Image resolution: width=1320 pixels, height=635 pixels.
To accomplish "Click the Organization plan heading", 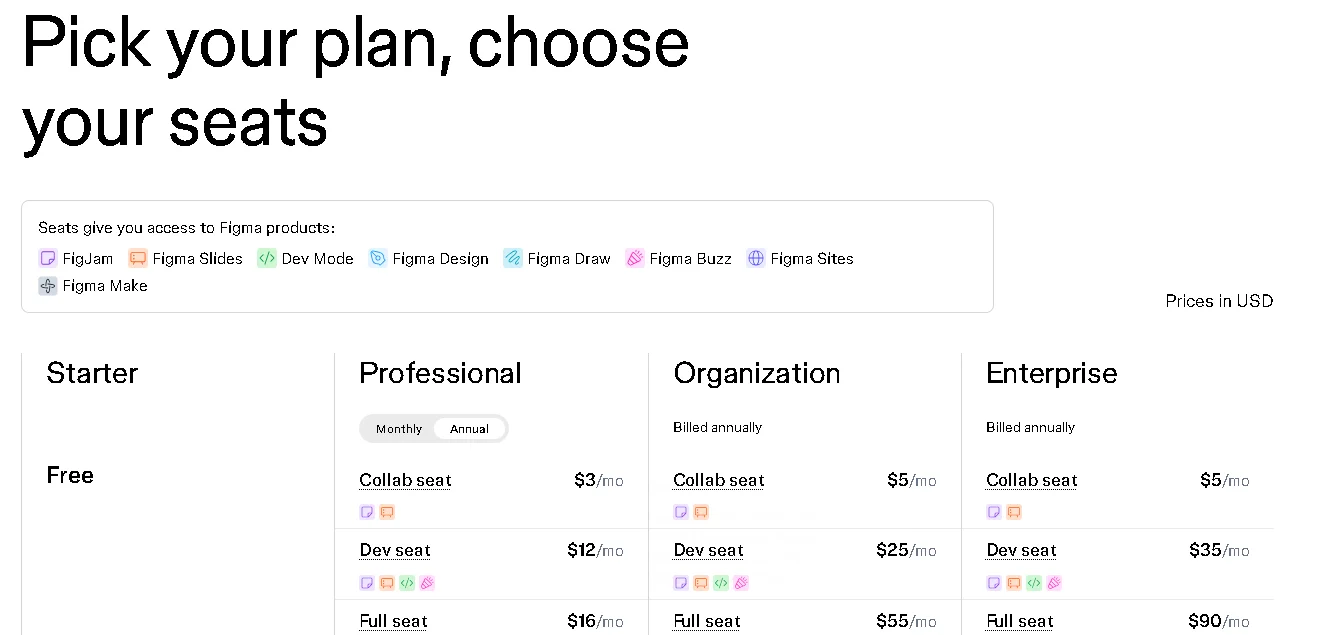I will tap(756, 373).
